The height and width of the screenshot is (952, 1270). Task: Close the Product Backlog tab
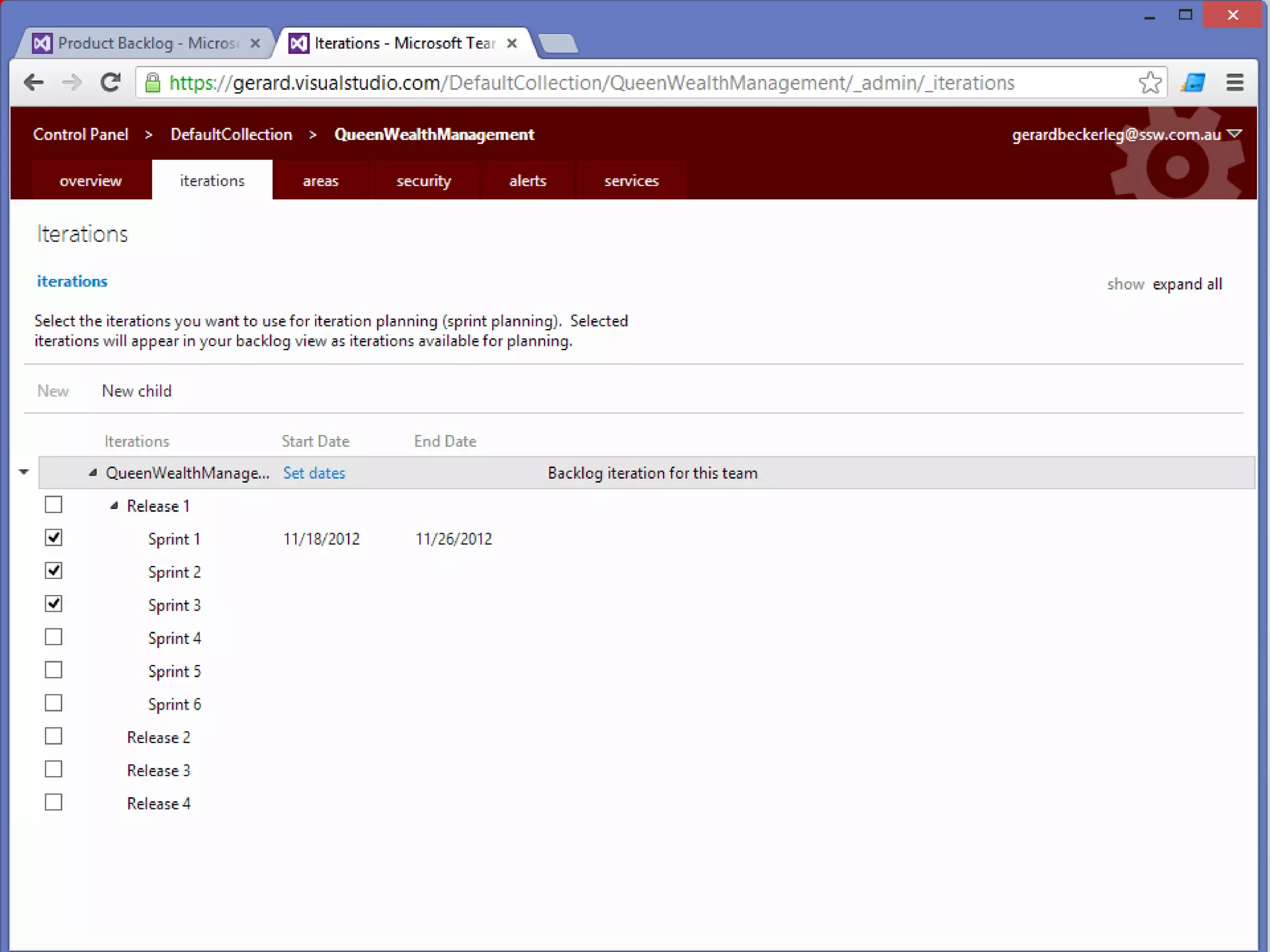tap(255, 43)
